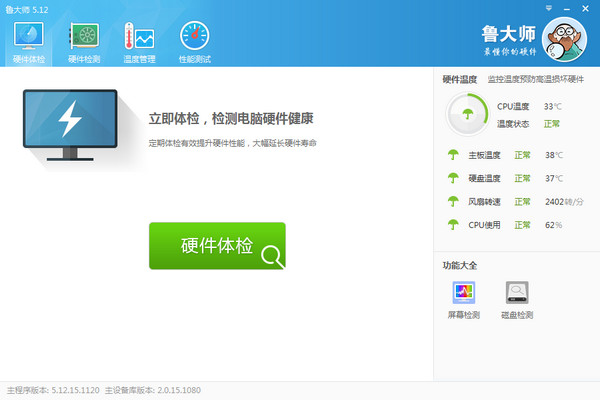Open the 硬件体检 tab icon
The width and height of the screenshot is (600, 400).
tap(29, 36)
